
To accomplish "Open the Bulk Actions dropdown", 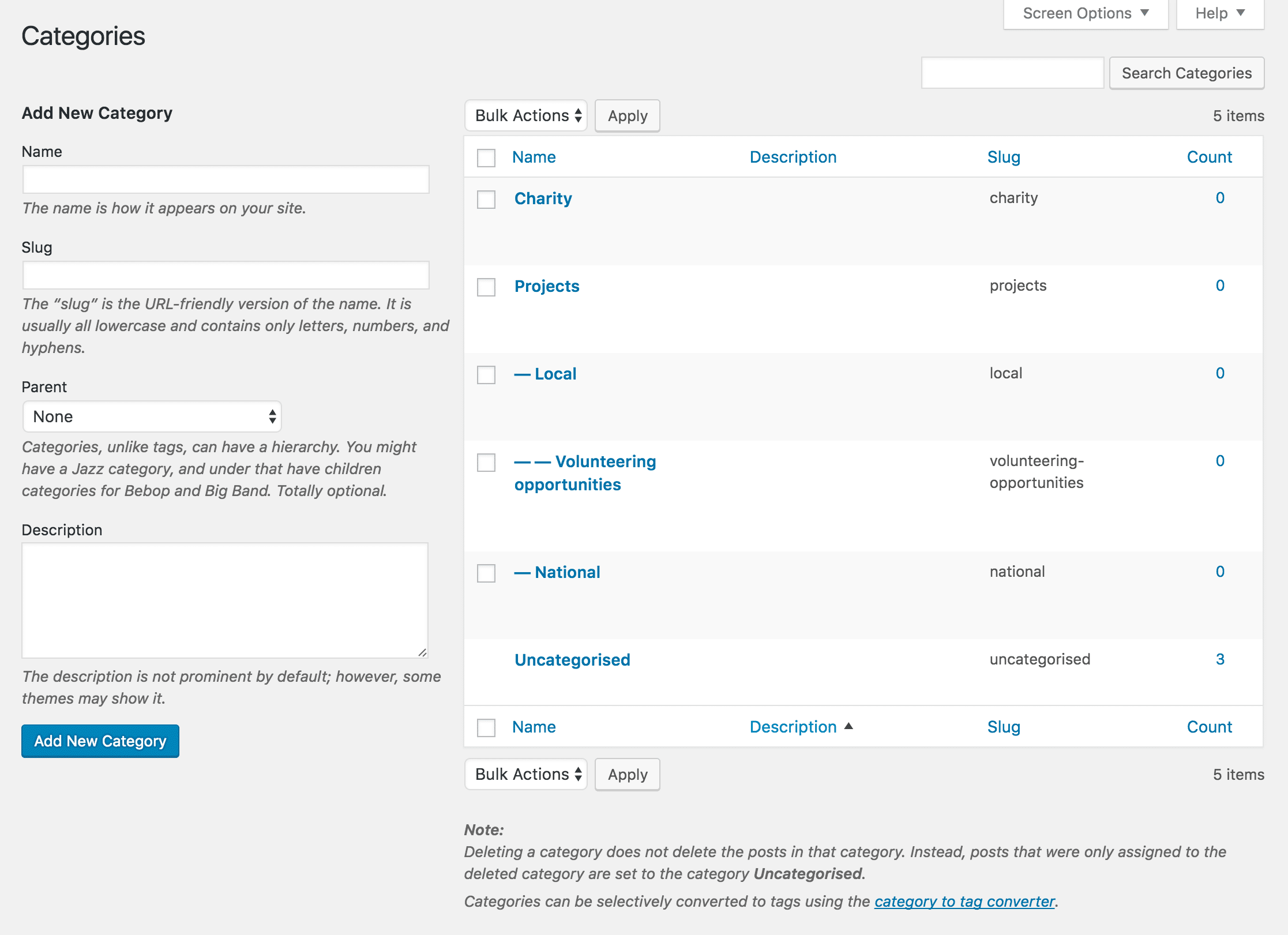I will [x=525, y=115].
